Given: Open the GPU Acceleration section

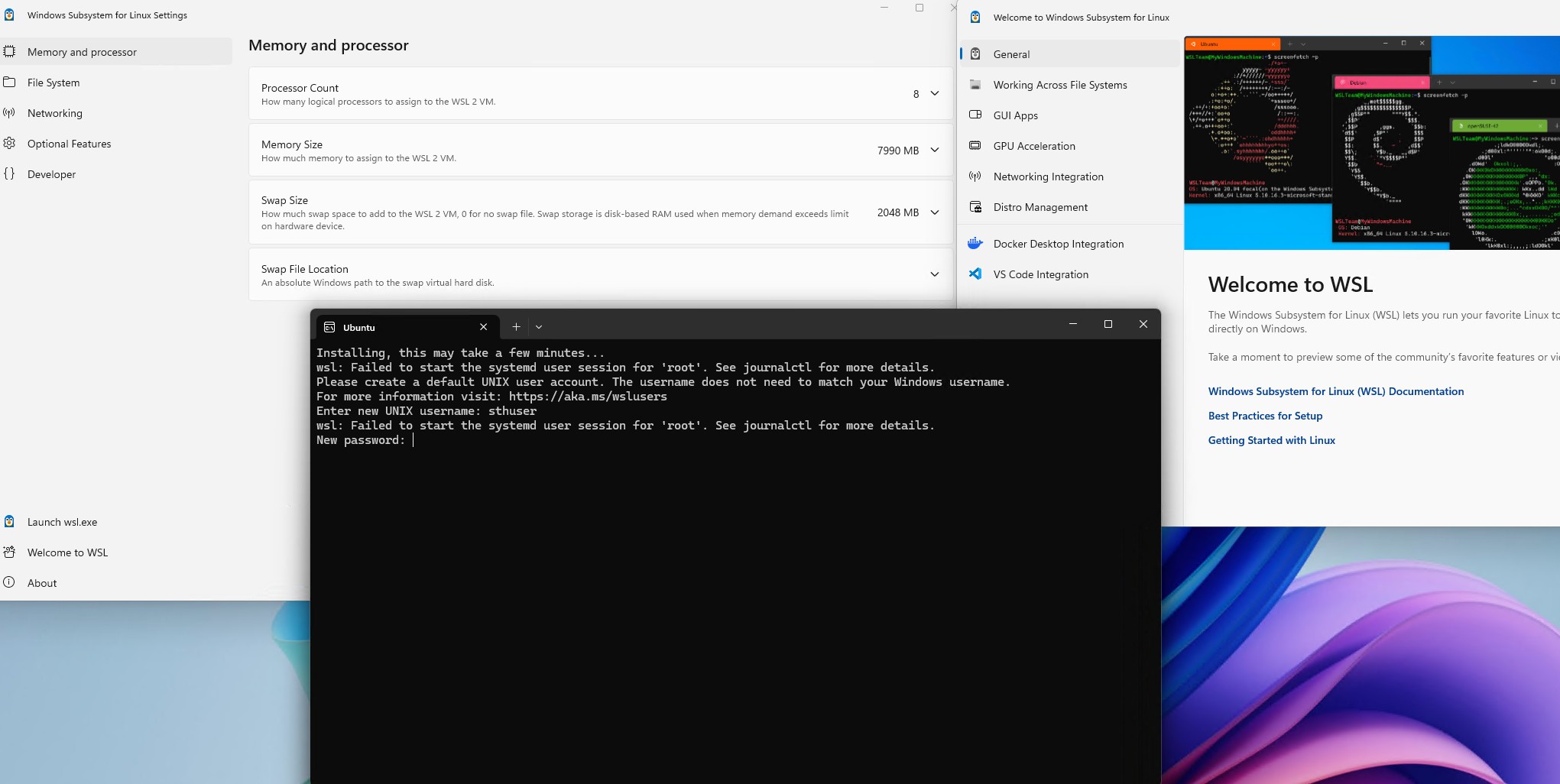Looking at the screenshot, I should pyautogui.click(x=1069, y=146).
